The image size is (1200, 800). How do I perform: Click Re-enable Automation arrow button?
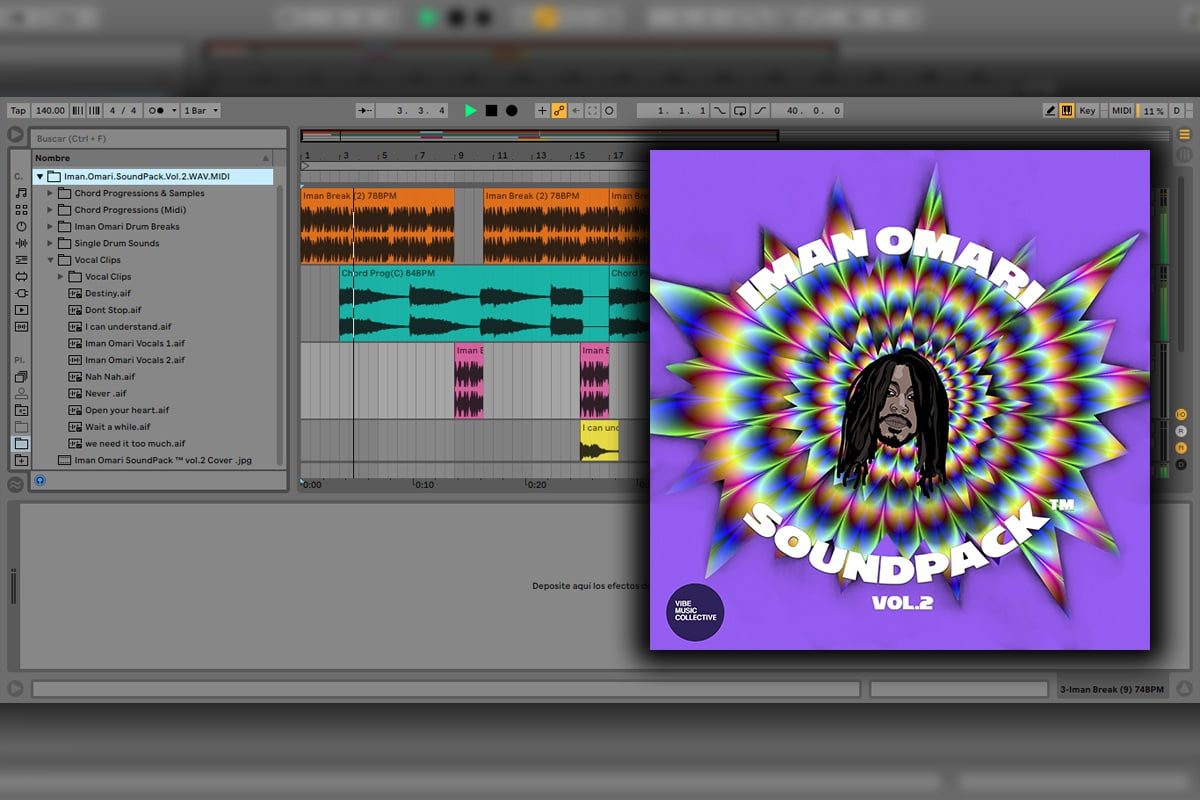(576, 111)
